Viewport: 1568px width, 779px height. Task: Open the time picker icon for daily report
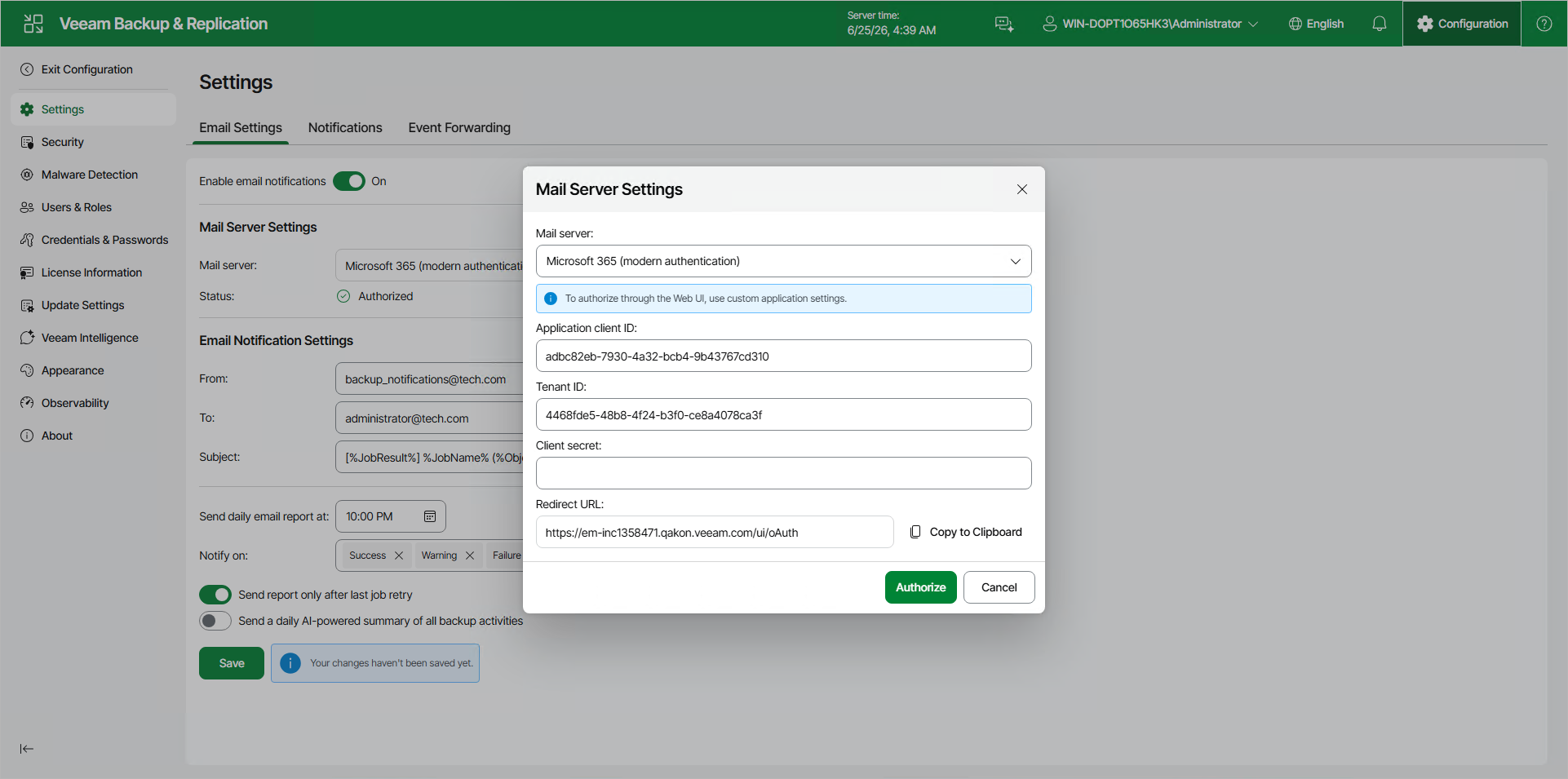(430, 516)
